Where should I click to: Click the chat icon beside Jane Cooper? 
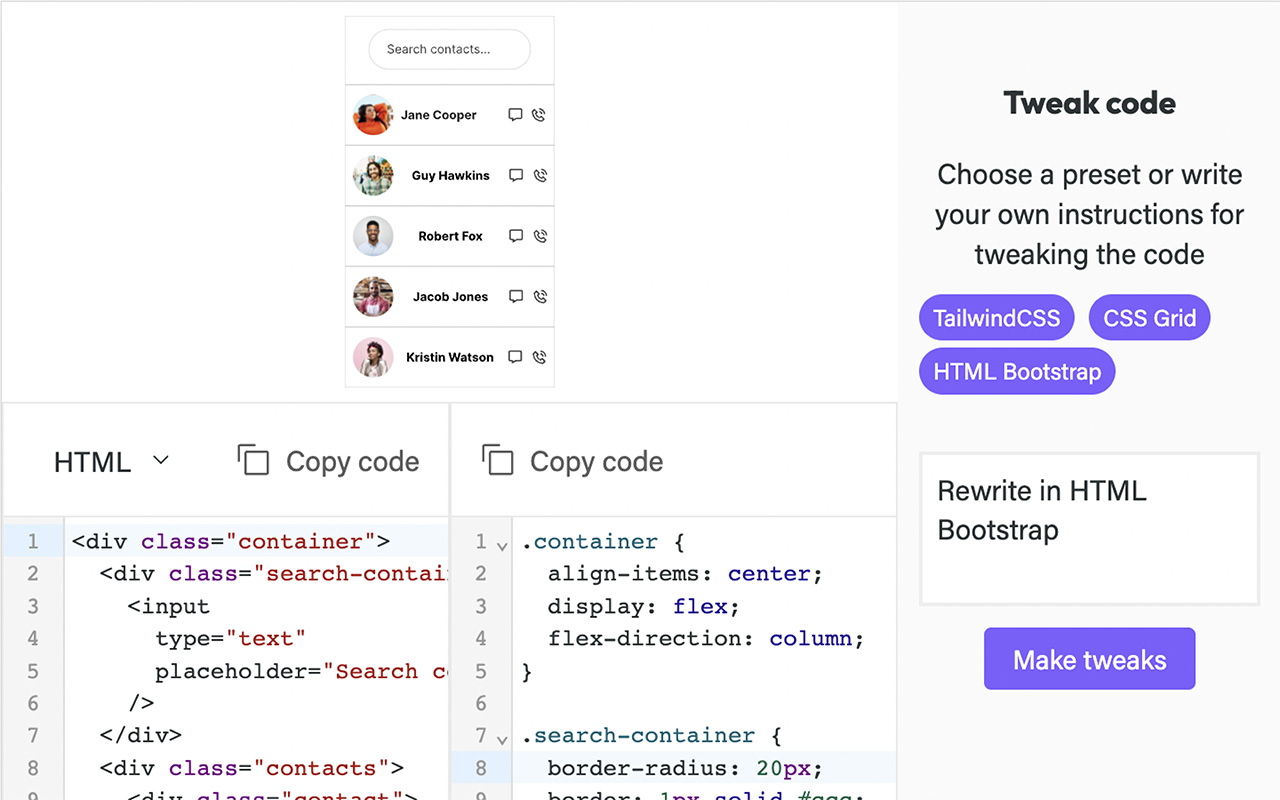coord(515,115)
